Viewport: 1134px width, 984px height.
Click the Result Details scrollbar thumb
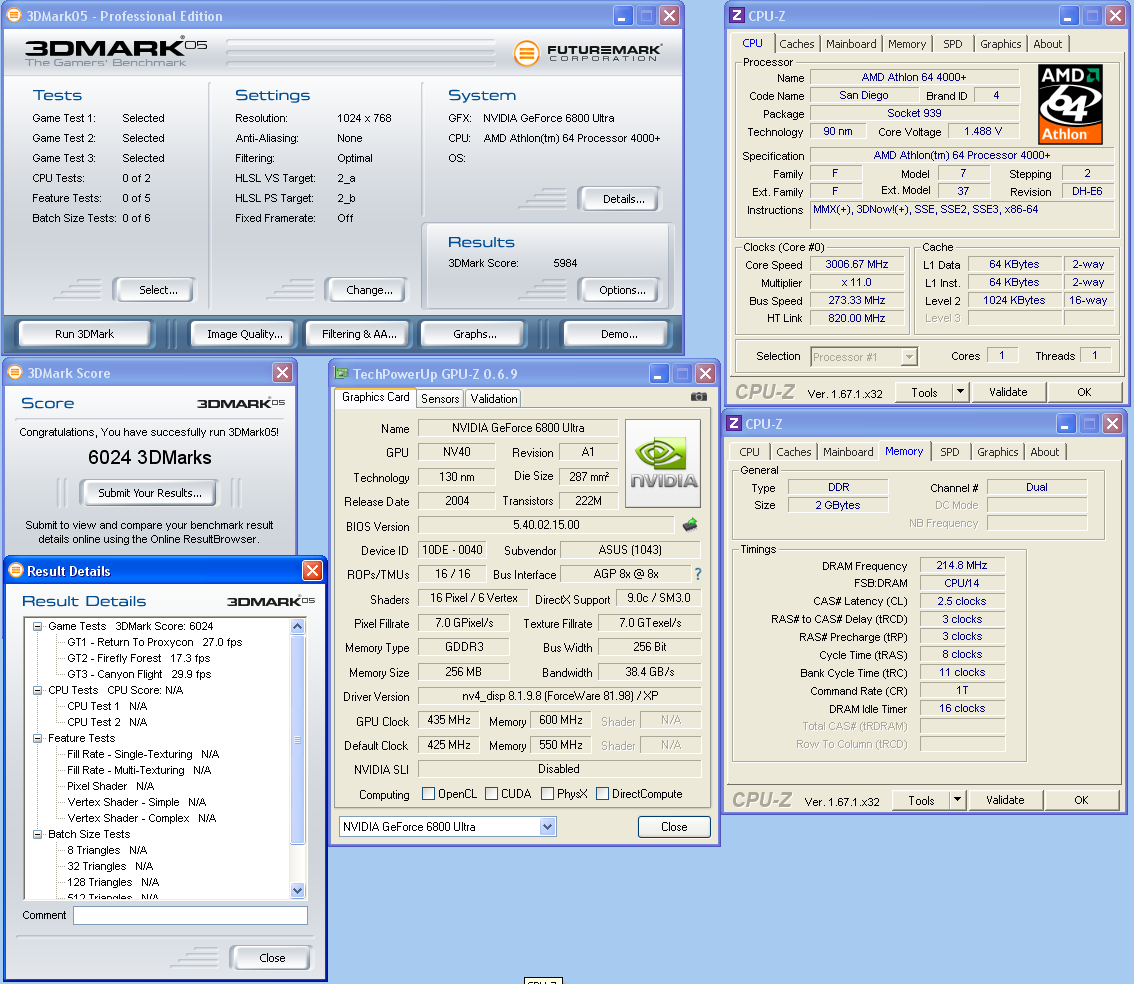point(297,739)
